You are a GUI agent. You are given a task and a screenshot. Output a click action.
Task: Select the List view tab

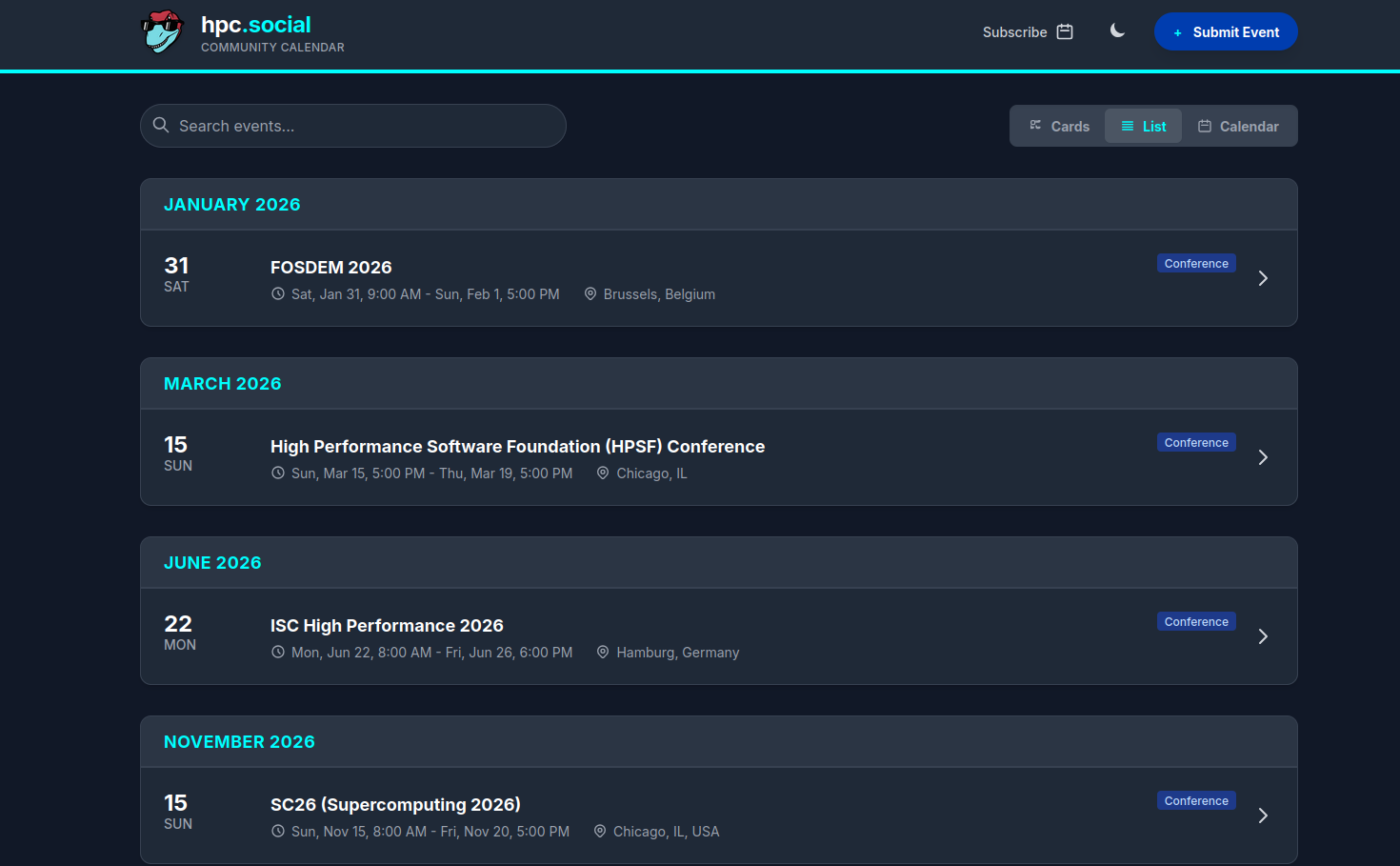point(1143,126)
